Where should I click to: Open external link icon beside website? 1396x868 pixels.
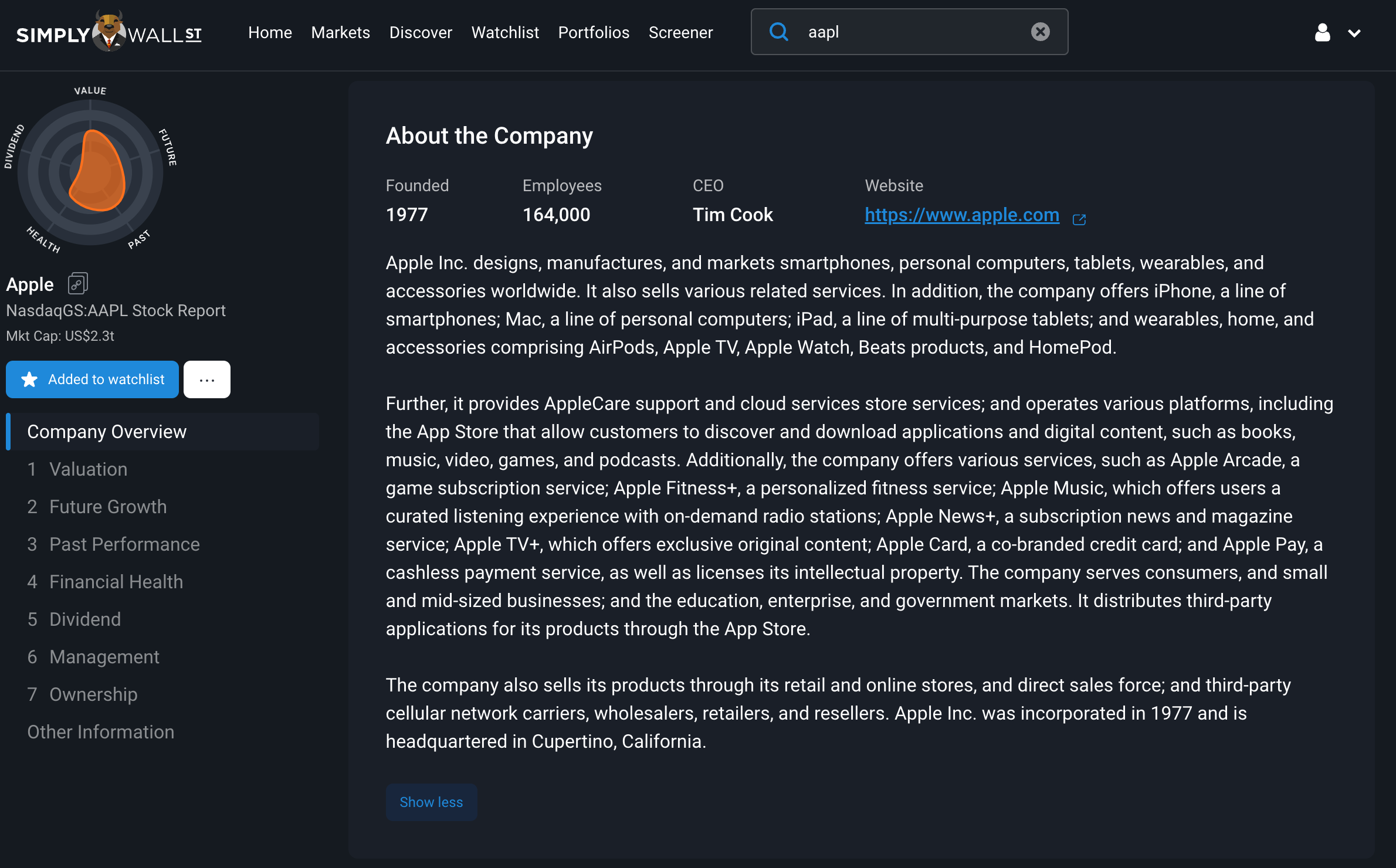click(1079, 219)
